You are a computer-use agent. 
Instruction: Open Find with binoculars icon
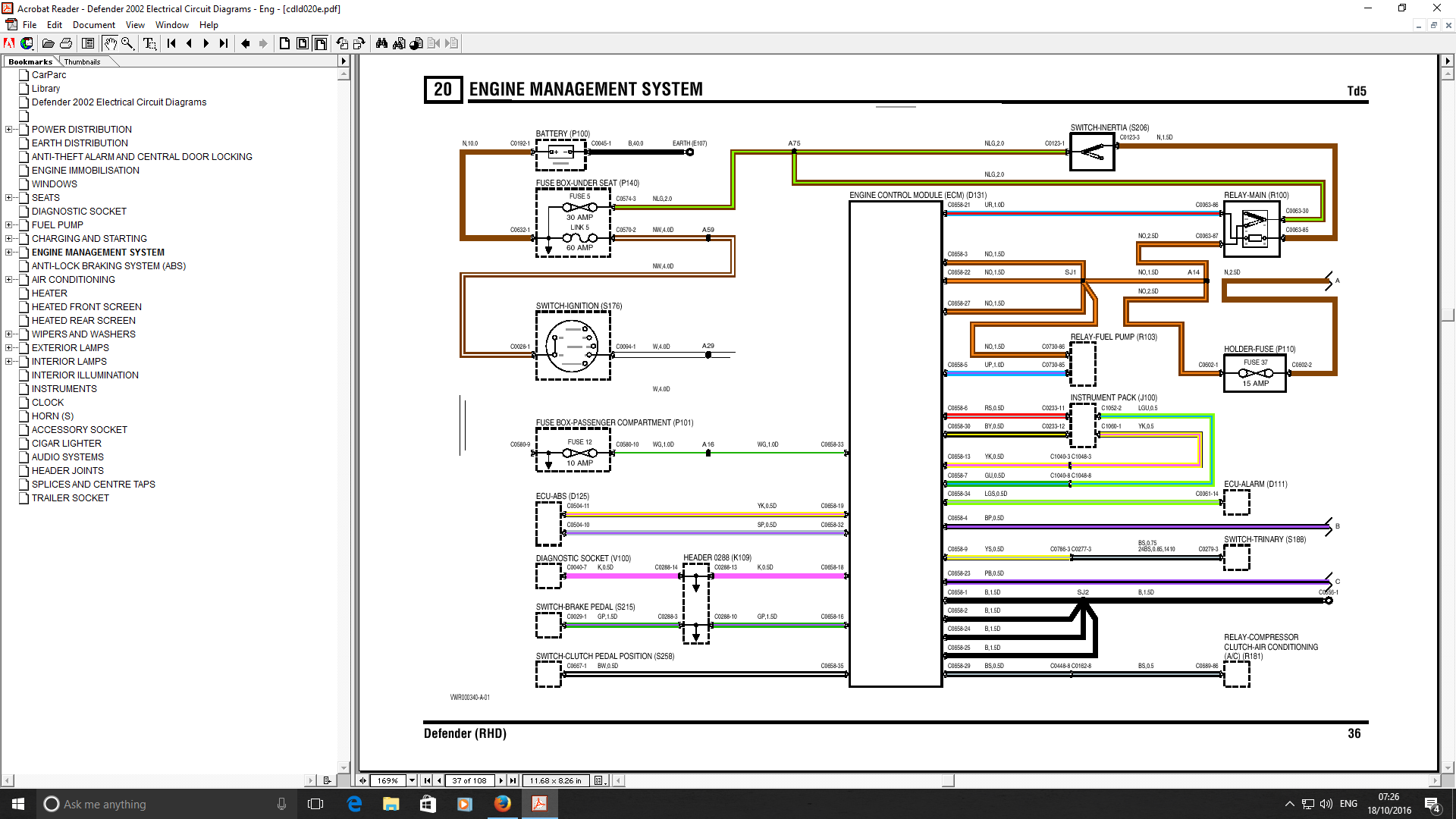381,43
